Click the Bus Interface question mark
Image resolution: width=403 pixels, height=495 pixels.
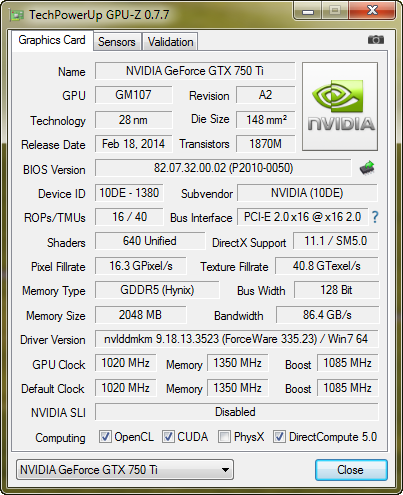click(x=375, y=217)
